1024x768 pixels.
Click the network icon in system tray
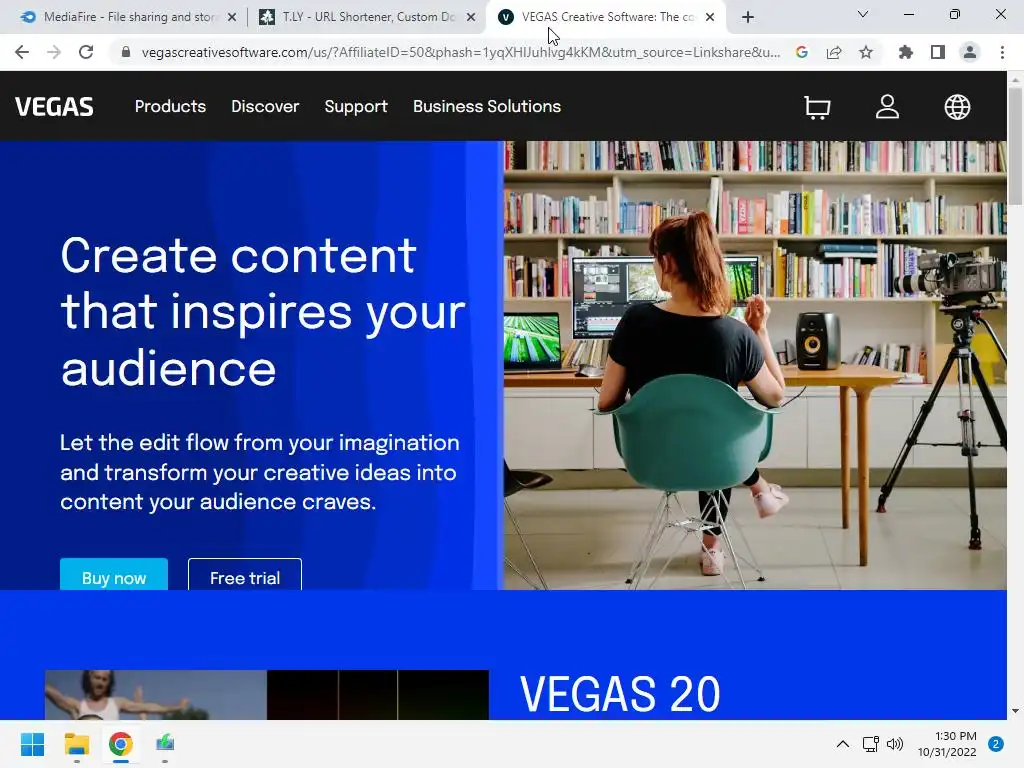(x=870, y=744)
